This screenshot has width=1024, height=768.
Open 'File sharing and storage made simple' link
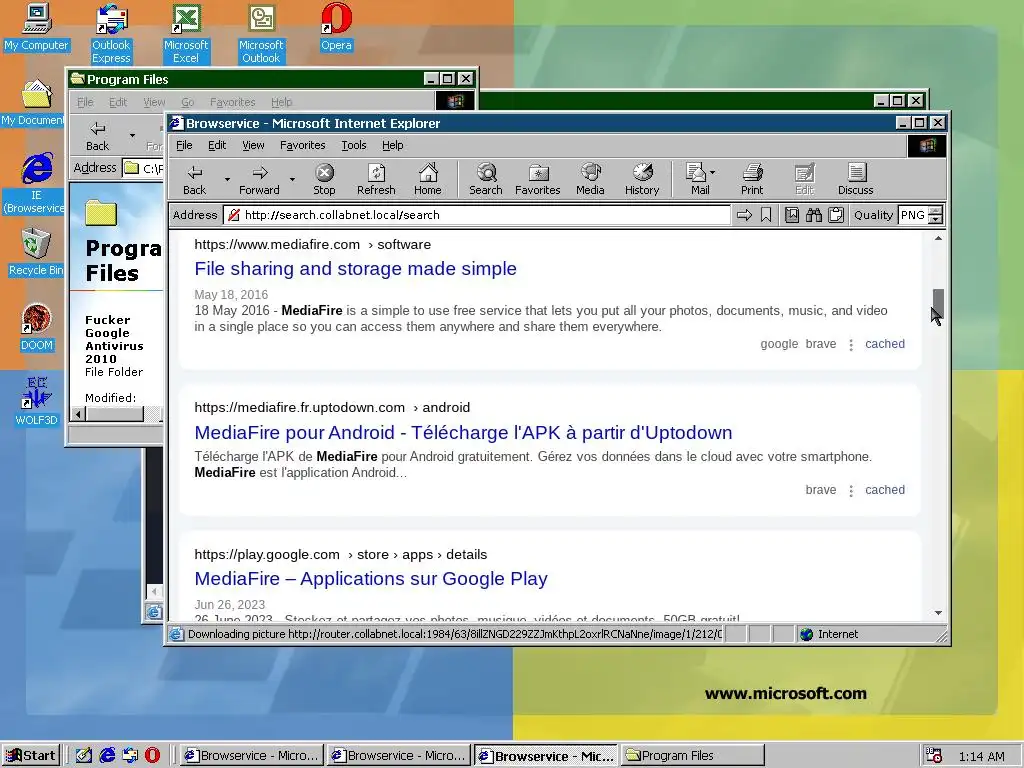tap(355, 268)
